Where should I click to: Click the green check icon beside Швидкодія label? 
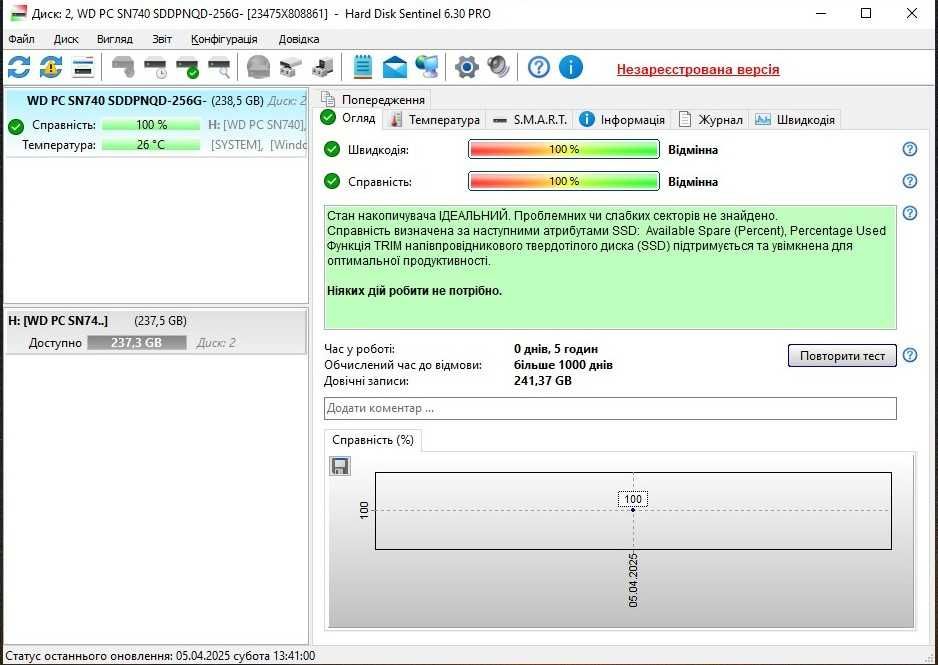click(x=332, y=149)
